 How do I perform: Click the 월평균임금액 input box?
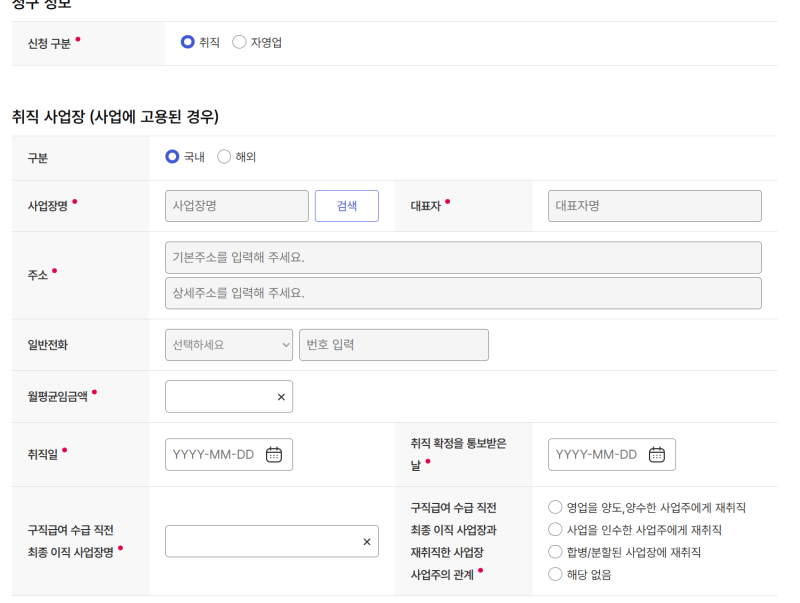click(229, 396)
